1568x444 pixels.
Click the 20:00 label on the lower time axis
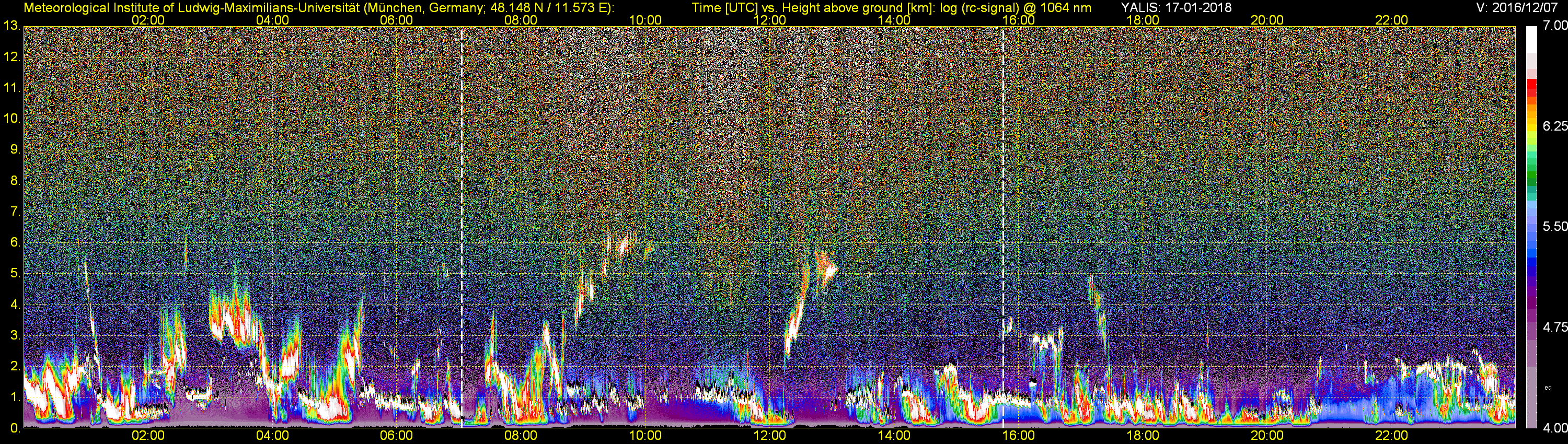(x=1267, y=436)
